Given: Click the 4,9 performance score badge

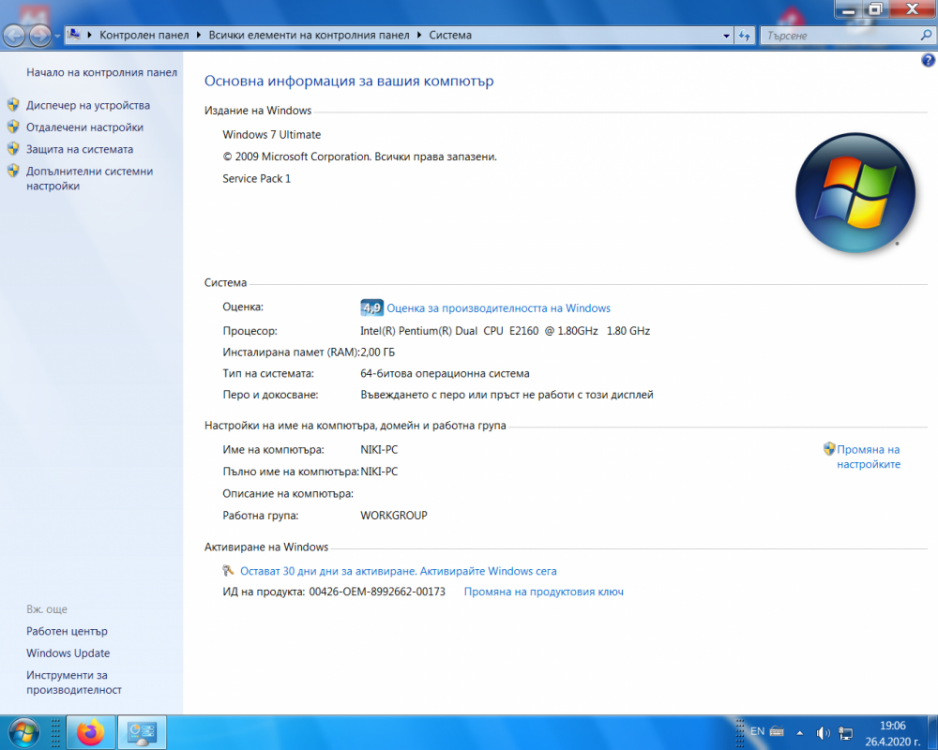Looking at the screenshot, I should pos(371,308).
